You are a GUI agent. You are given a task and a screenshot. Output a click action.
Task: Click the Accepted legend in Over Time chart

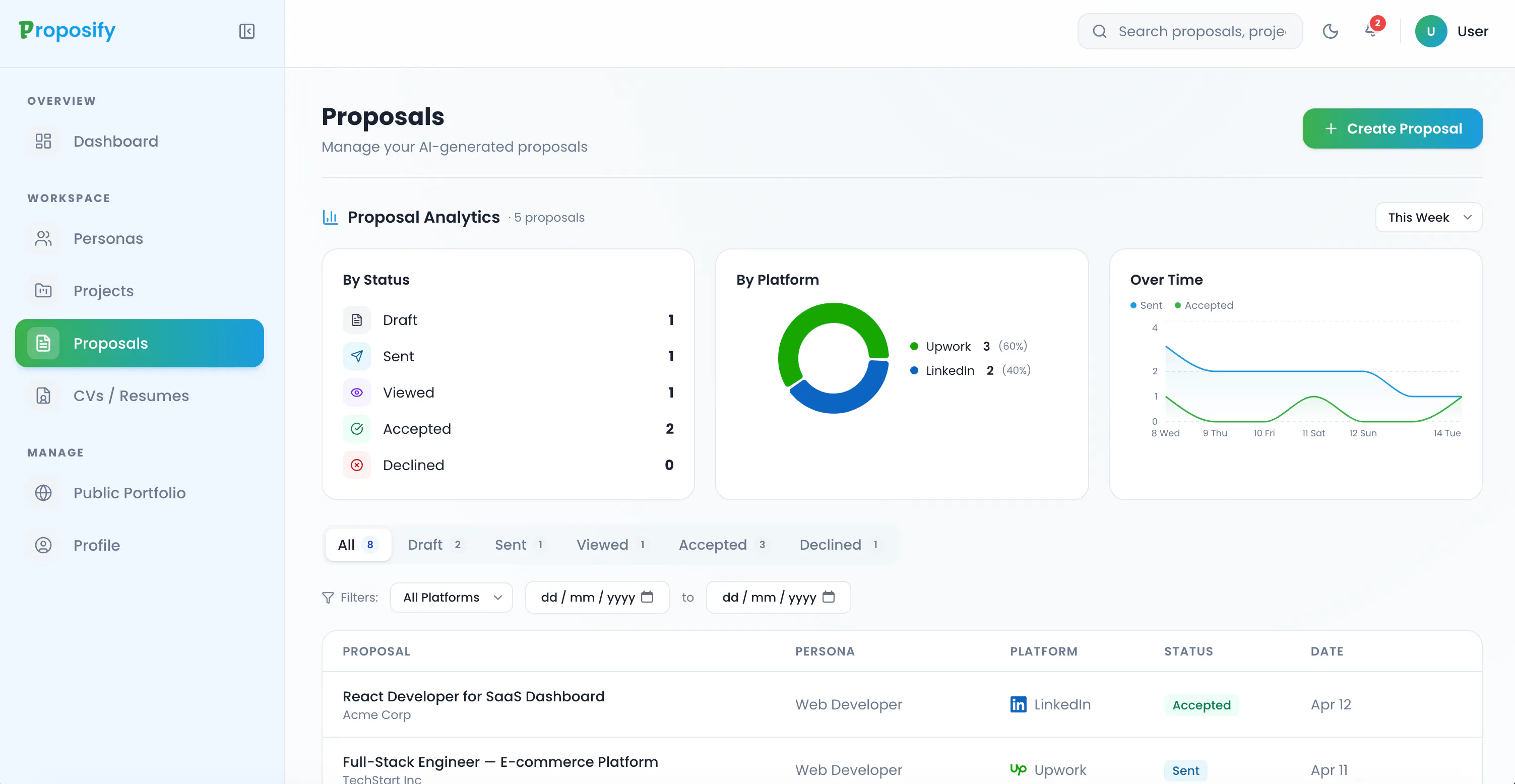pyautogui.click(x=1204, y=305)
